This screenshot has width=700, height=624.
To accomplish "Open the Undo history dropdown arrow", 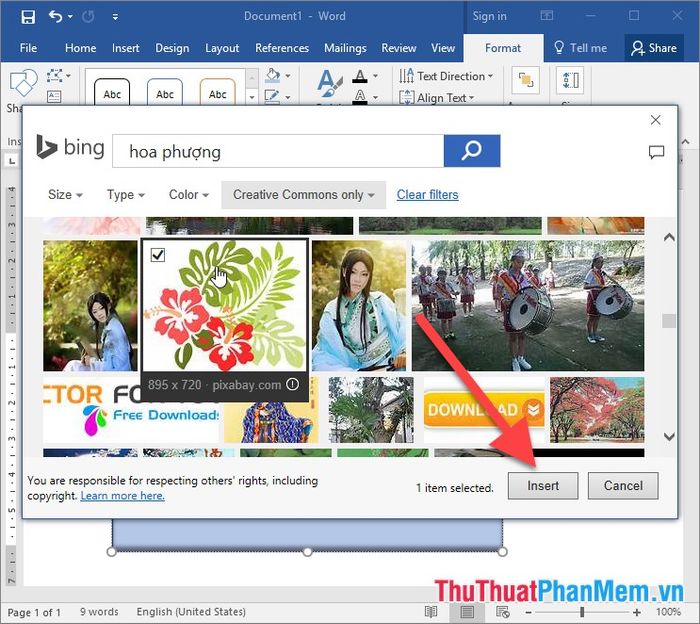I will [x=70, y=17].
